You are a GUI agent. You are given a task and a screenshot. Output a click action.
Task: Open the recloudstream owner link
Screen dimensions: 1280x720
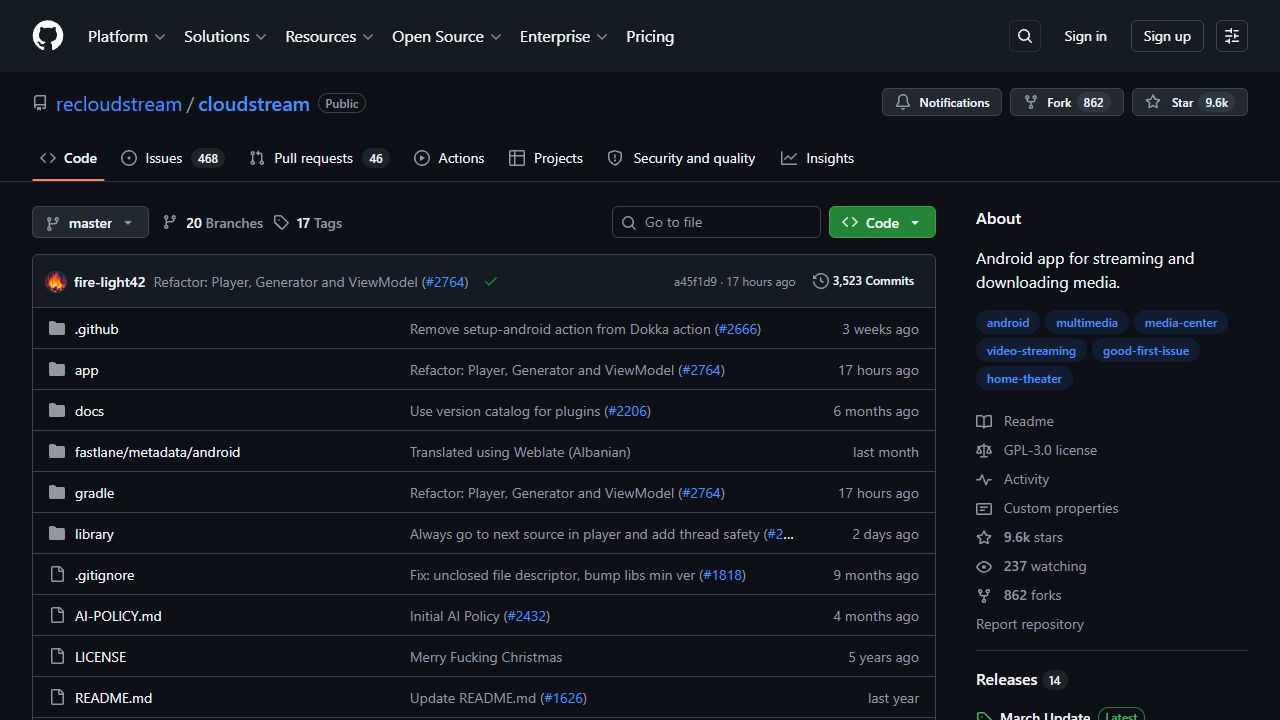coord(119,104)
